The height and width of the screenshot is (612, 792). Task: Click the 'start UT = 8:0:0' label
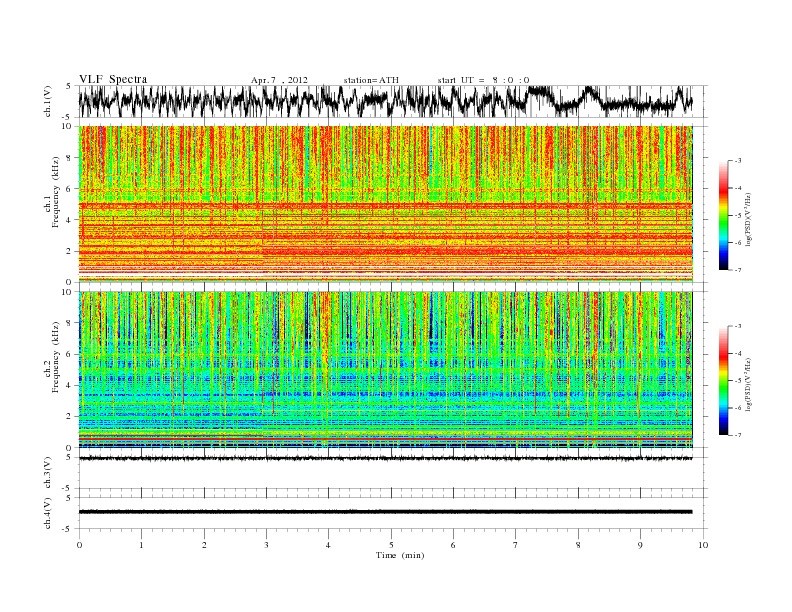(483, 80)
